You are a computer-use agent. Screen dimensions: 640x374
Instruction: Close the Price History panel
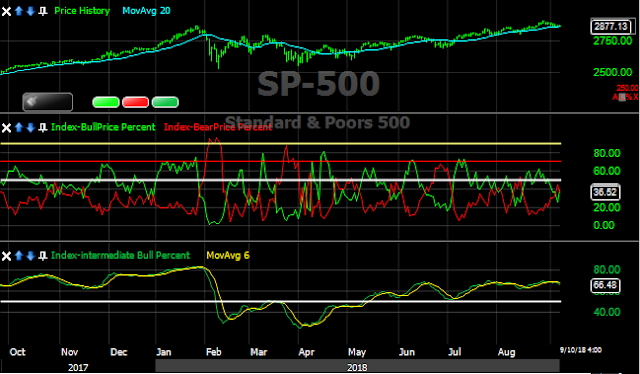[6, 11]
